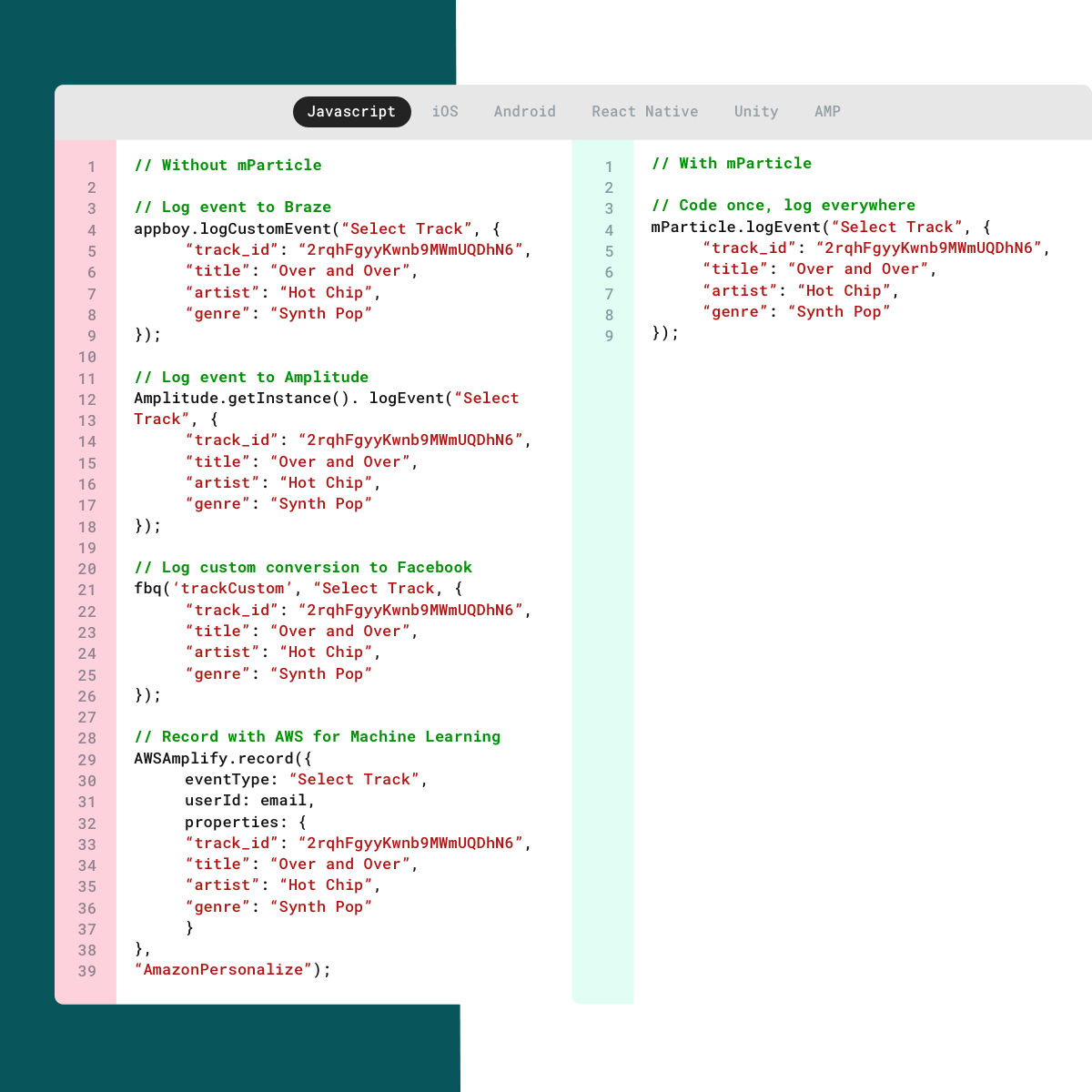The height and width of the screenshot is (1092, 1092).
Task: Click "// Log custom conversion to Facebook" comment
Action: [x=303, y=567]
